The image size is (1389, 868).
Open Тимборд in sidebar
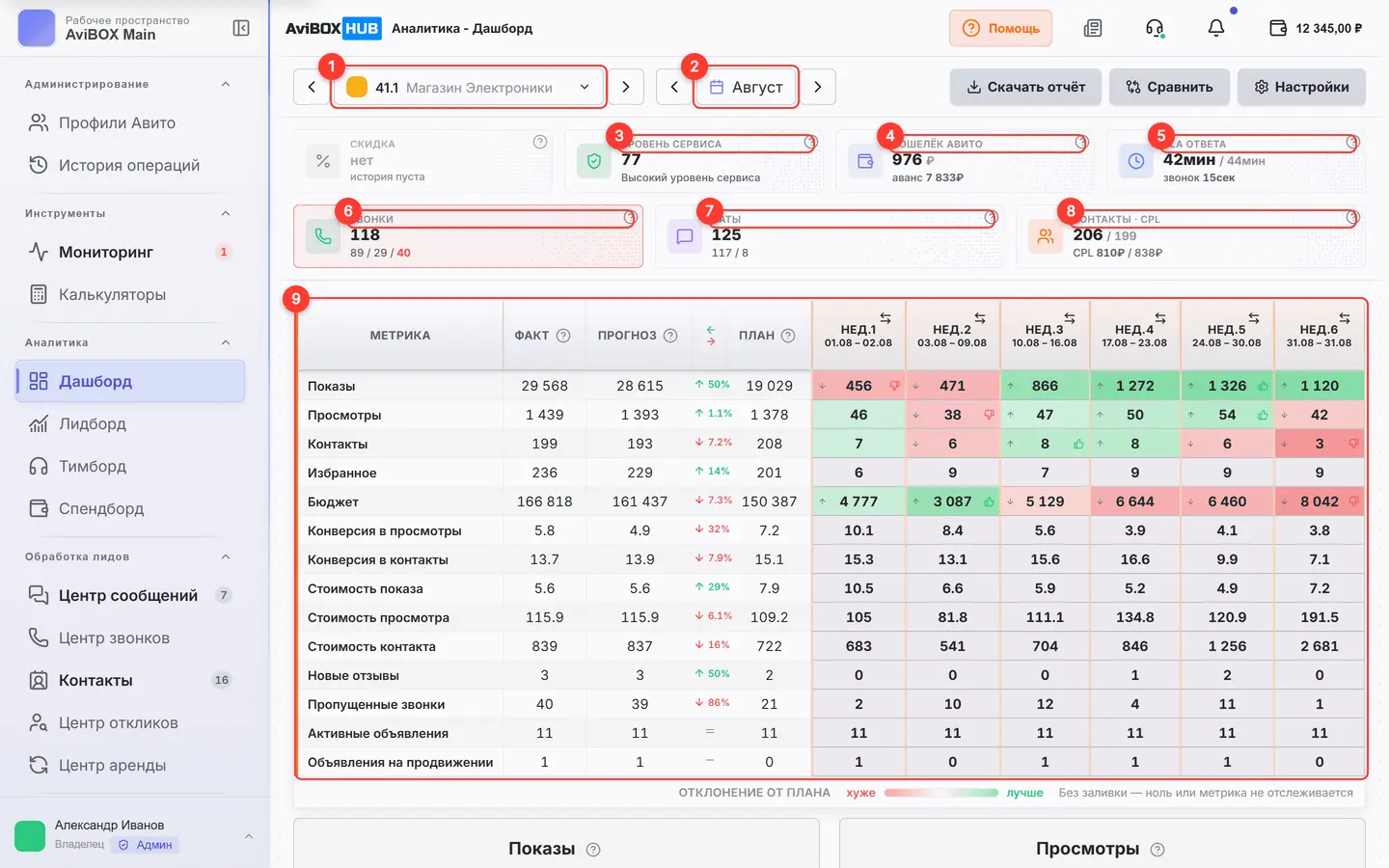point(130,466)
